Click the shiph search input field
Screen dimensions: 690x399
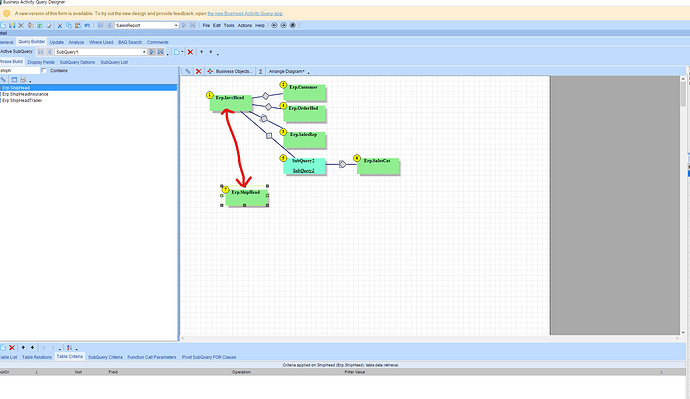point(19,70)
